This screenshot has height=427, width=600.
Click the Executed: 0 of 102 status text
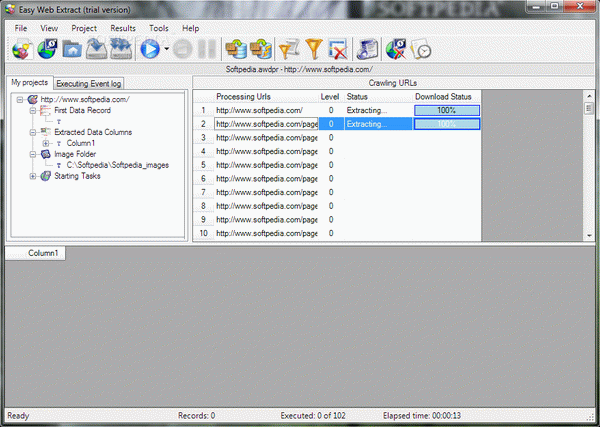[313, 416]
